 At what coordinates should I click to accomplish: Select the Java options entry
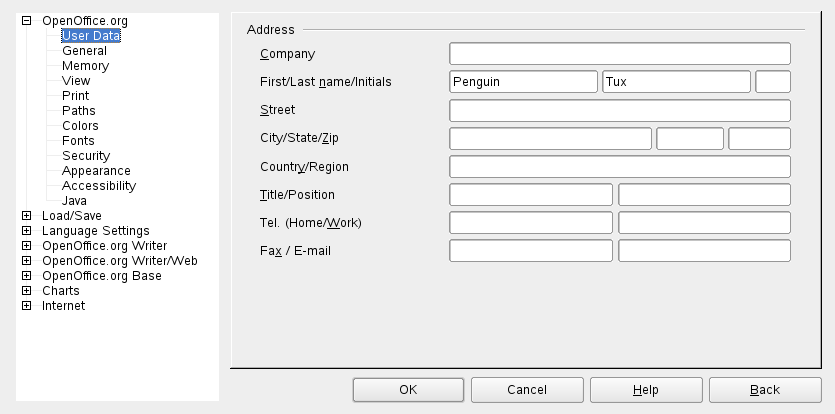click(74, 201)
